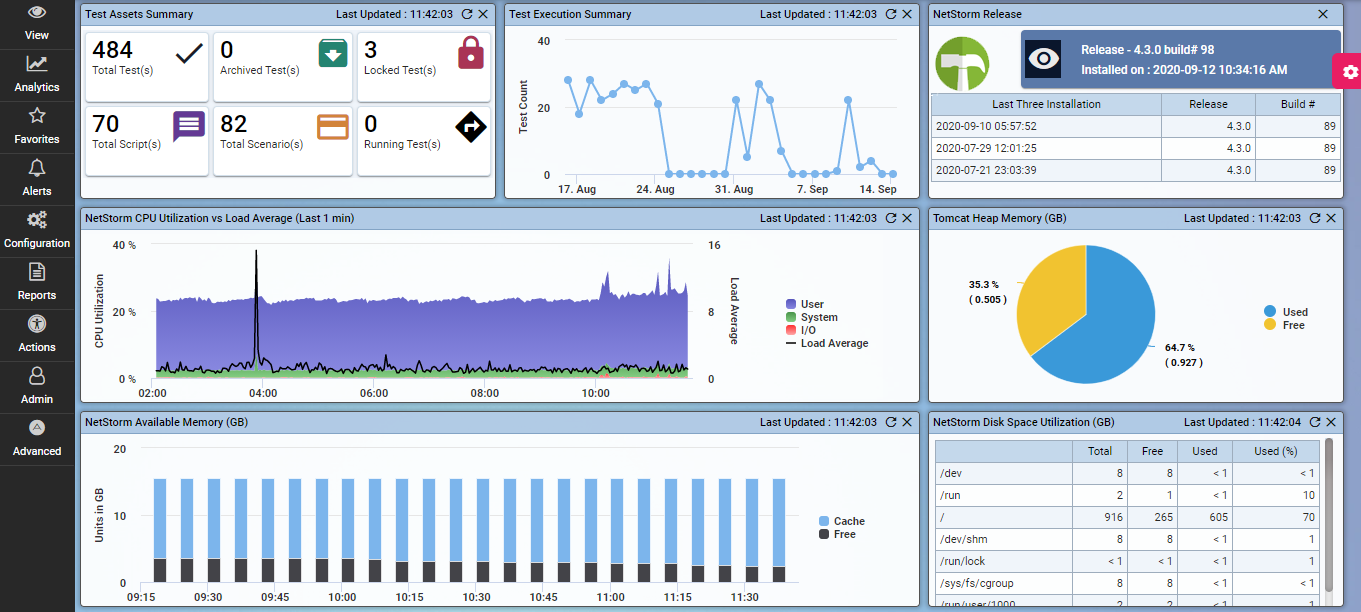Click the "Release - 4.3.0 build# 98" text
The height and width of the screenshot is (612, 1361).
(x=1148, y=50)
